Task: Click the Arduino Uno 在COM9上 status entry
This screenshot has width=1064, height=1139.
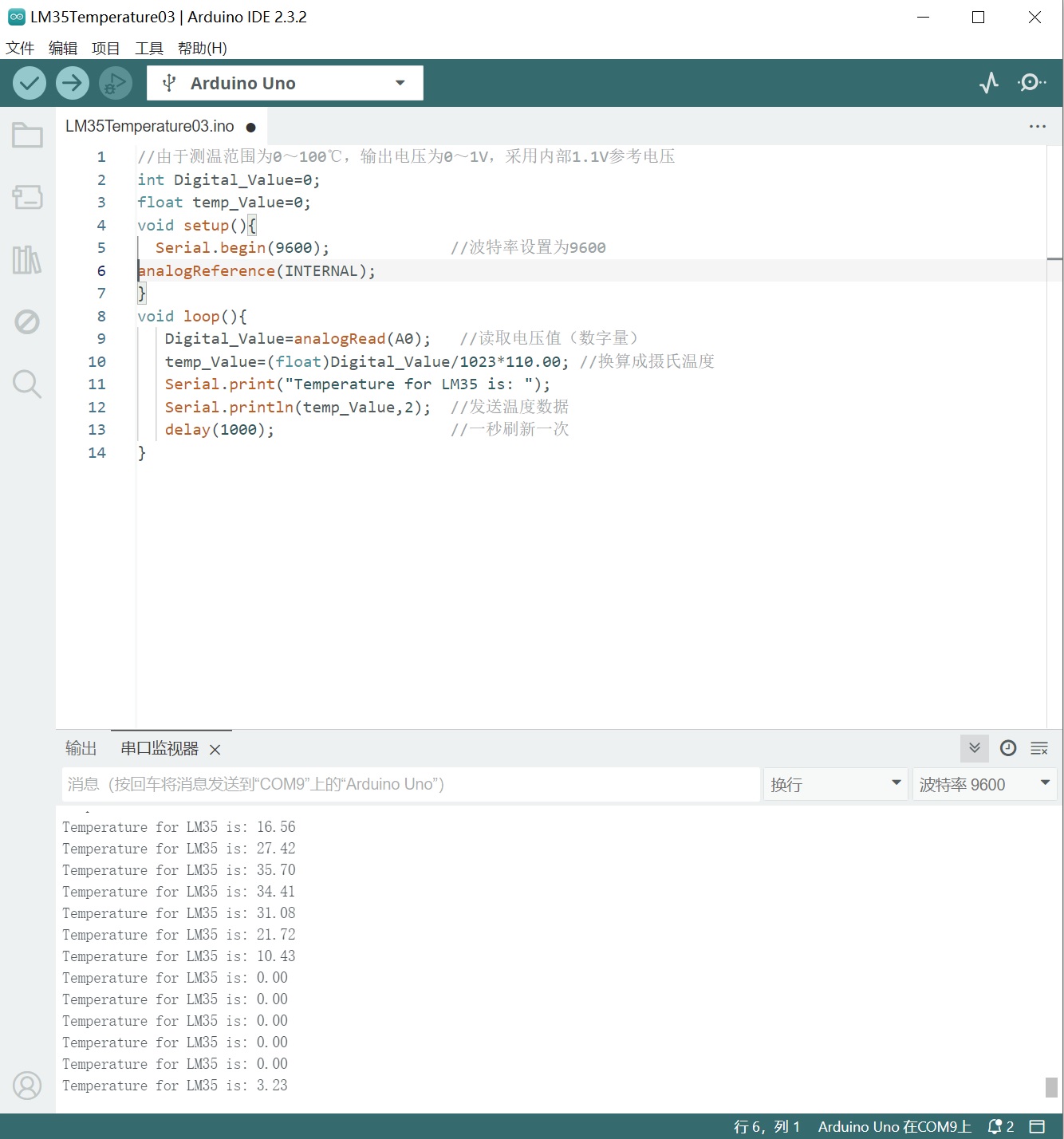Action: [x=895, y=1126]
